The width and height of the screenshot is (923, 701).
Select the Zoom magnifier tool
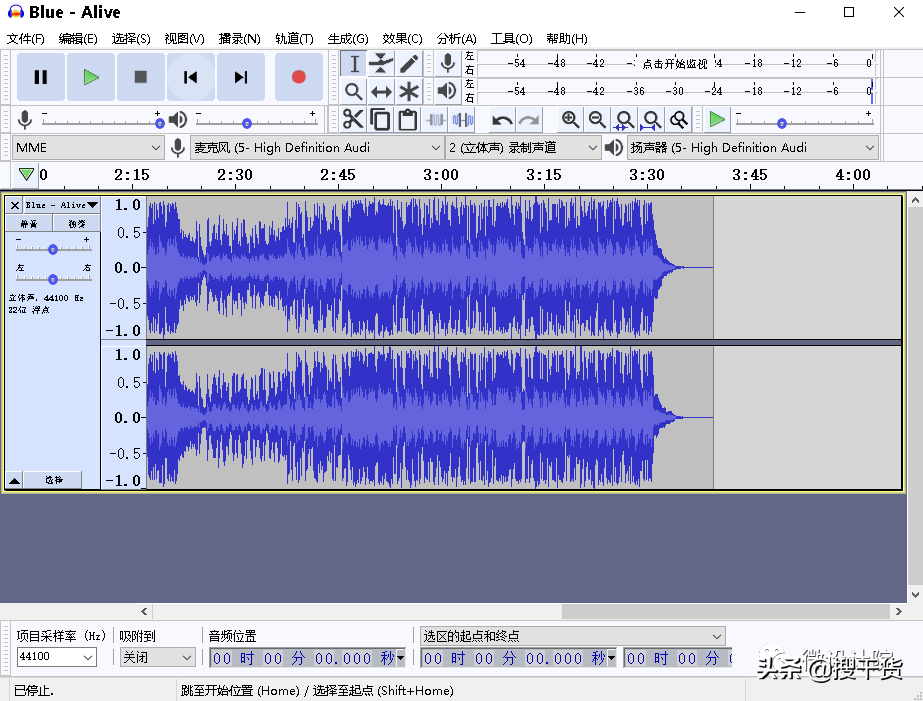[x=354, y=91]
